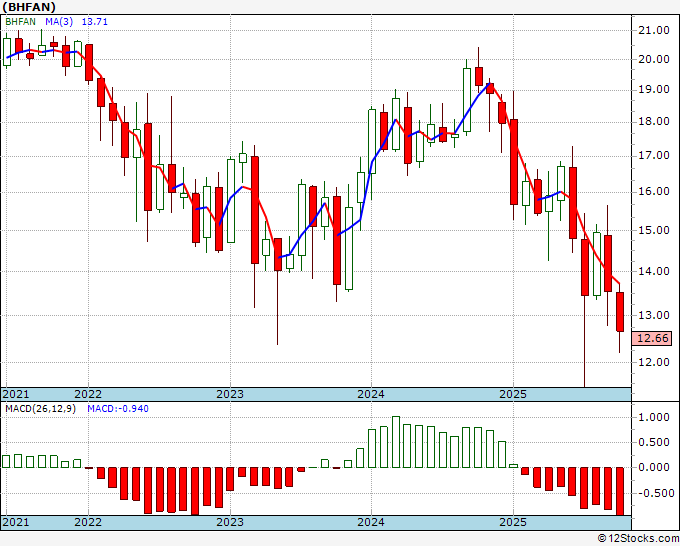Screen dimensions: 680x546
Task: Click the 16.00 price axis label
Action: pos(654,192)
